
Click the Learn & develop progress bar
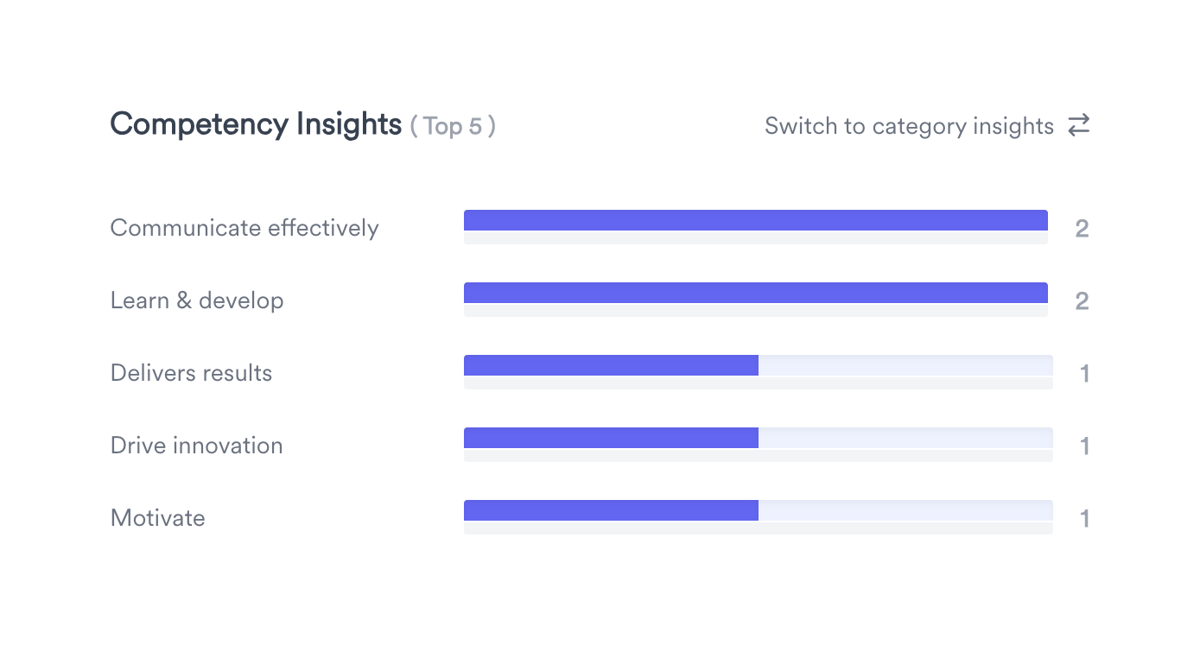click(x=755, y=291)
